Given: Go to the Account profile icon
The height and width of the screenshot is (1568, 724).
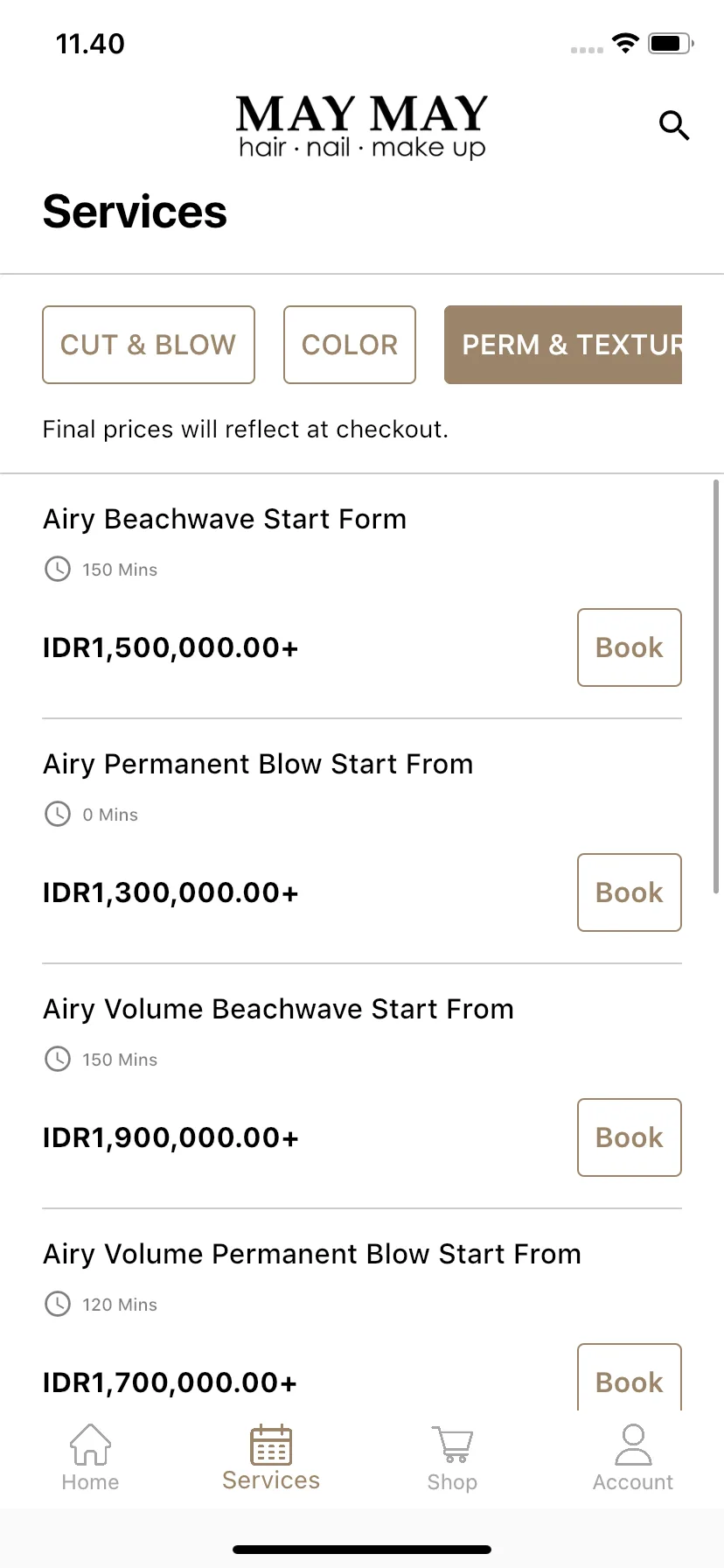Looking at the screenshot, I should tap(633, 1444).
